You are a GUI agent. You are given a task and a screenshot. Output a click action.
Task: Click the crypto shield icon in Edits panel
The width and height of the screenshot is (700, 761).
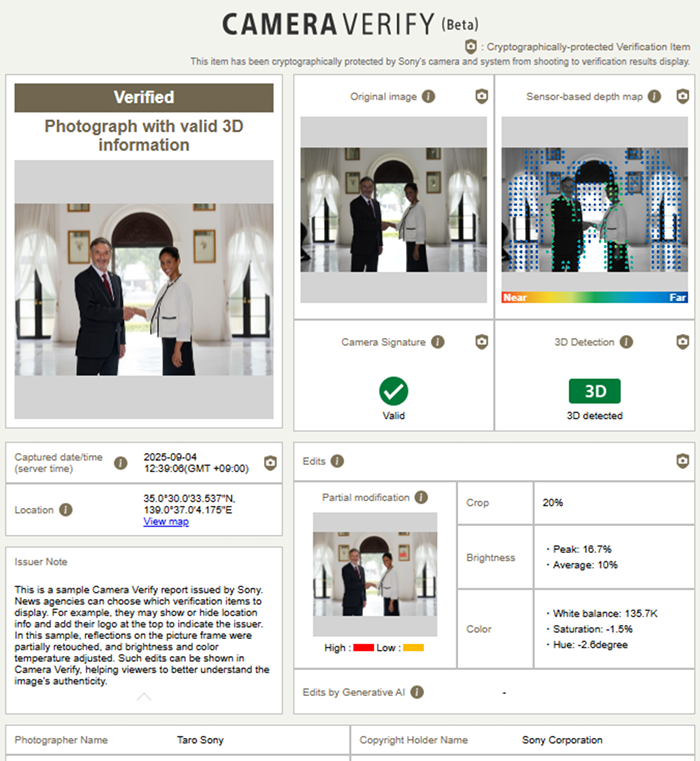pyautogui.click(x=683, y=461)
